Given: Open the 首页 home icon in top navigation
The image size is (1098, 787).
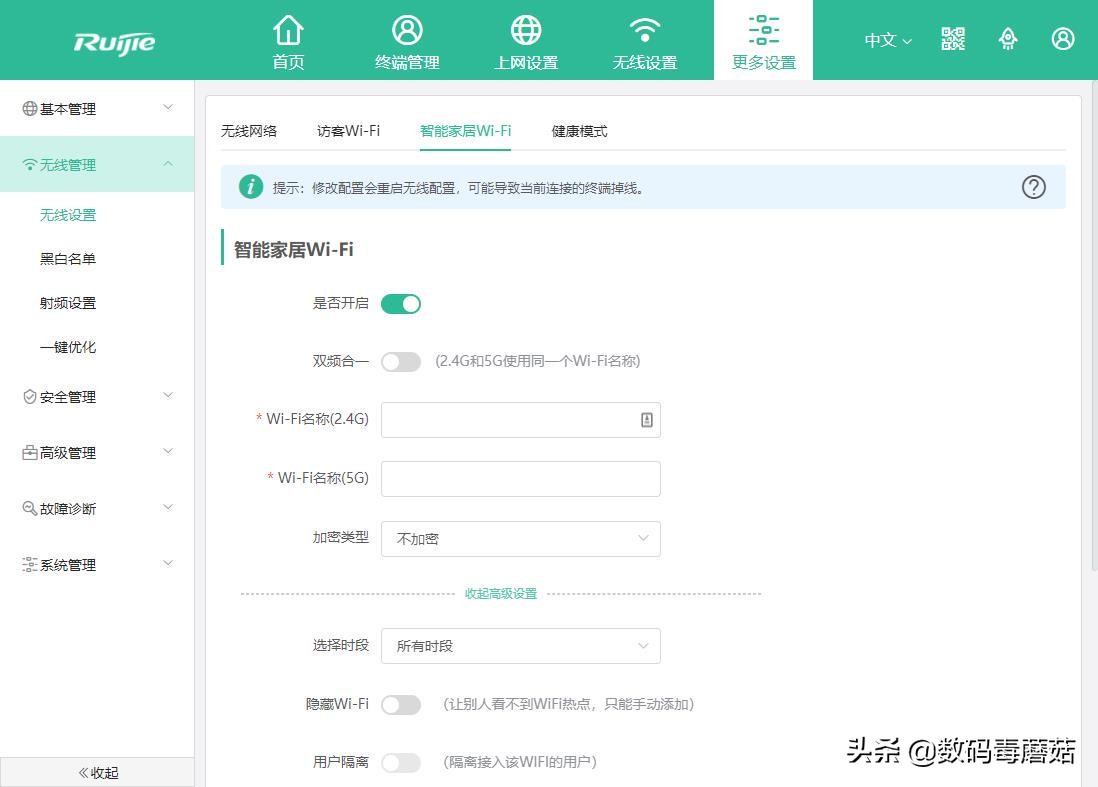Looking at the screenshot, I should coord(288,40).
